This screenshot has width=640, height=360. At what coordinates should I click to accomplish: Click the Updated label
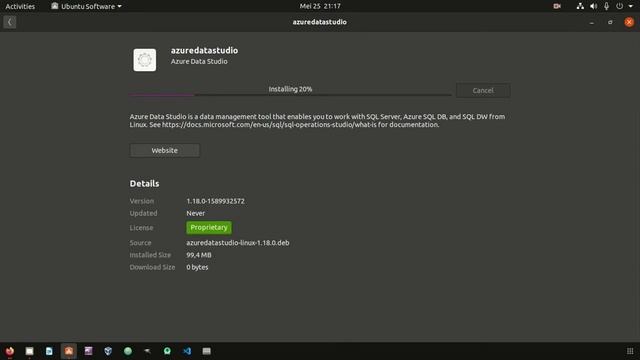click(x=143, y=213)
